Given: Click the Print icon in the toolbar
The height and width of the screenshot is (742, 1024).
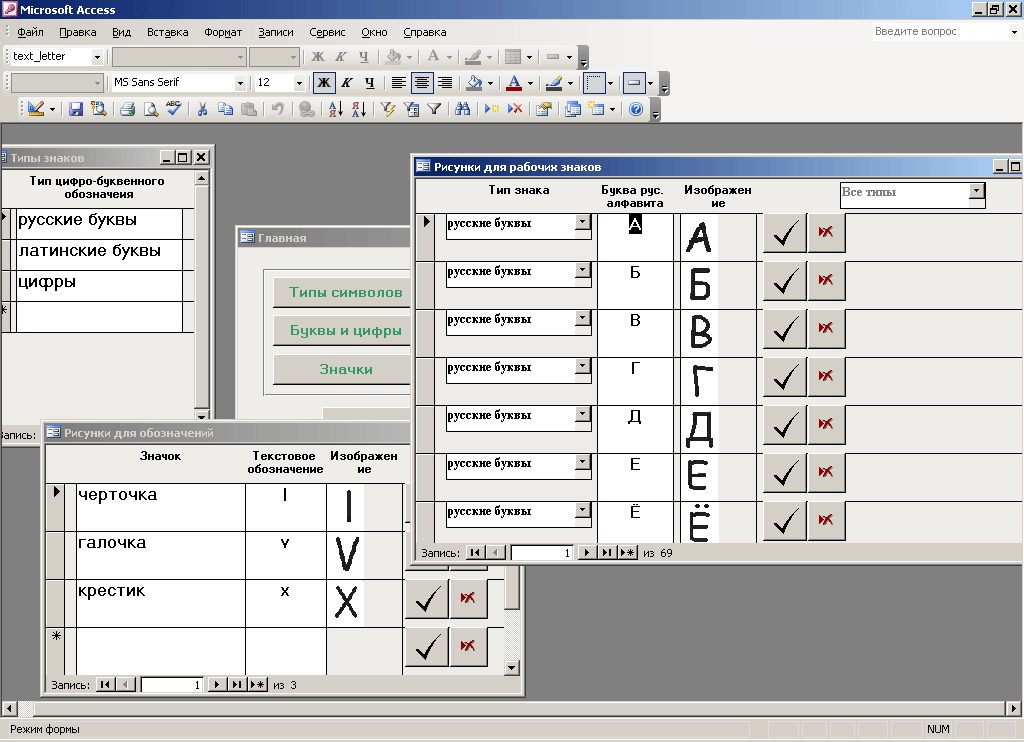Looking at the screenshot, I should tap(127, 109).
